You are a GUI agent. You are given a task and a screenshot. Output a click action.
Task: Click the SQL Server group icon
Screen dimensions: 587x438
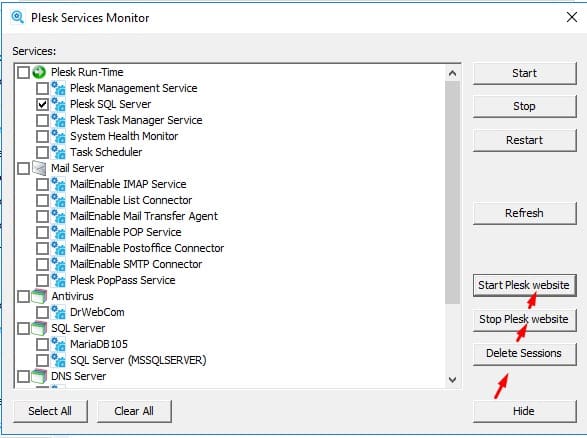pos(39,328)
